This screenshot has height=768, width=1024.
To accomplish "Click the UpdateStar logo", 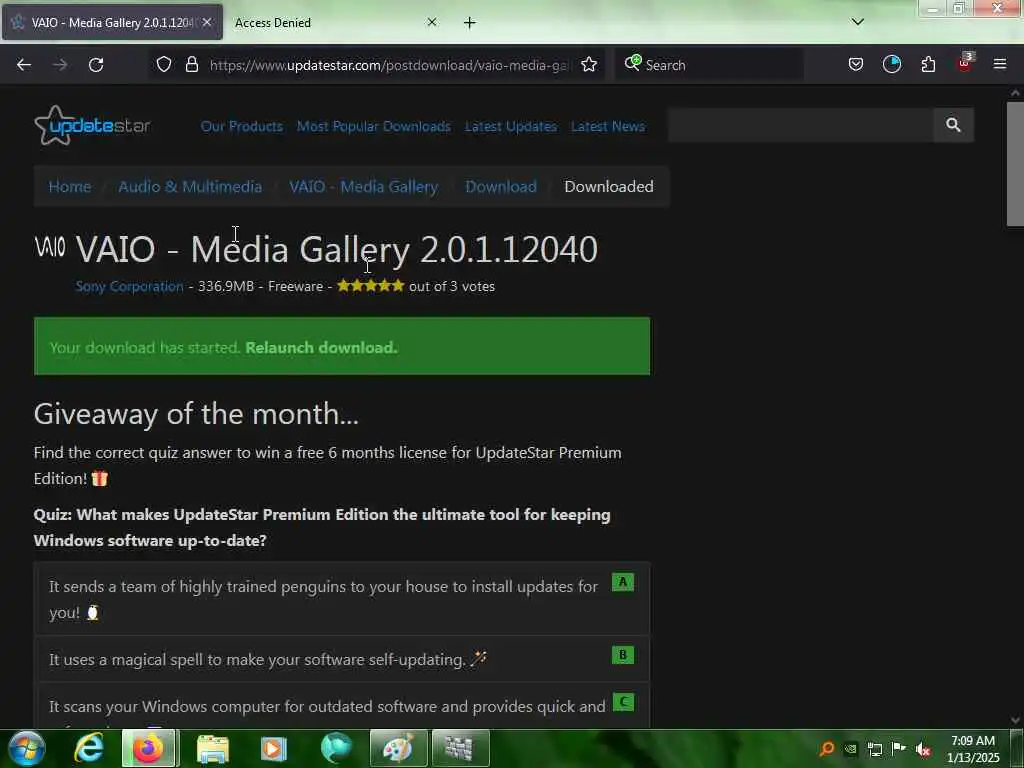I will [x=92, y=125].
